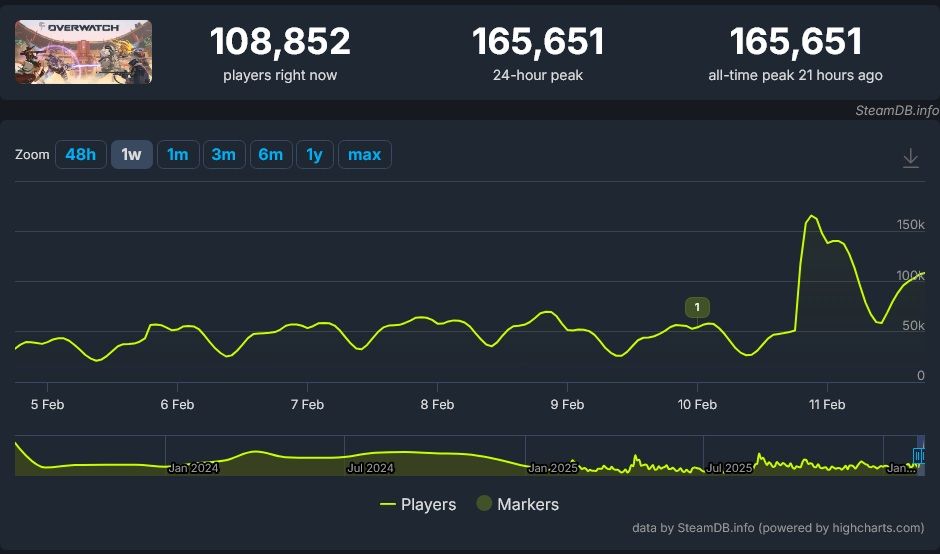
Task: Click the Overwatch game banner image
Action: click(x=83, y=51)
